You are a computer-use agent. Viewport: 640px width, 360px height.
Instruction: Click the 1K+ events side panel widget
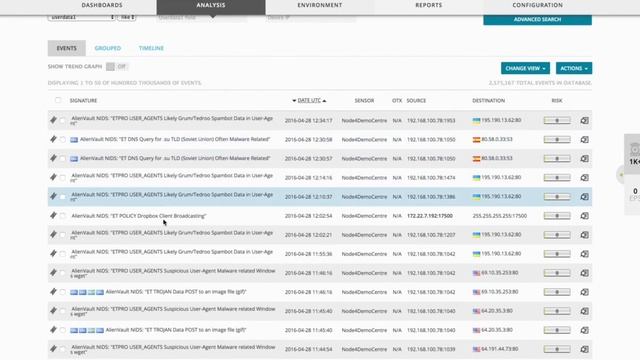pyautogui.click(x=633, y=154)
